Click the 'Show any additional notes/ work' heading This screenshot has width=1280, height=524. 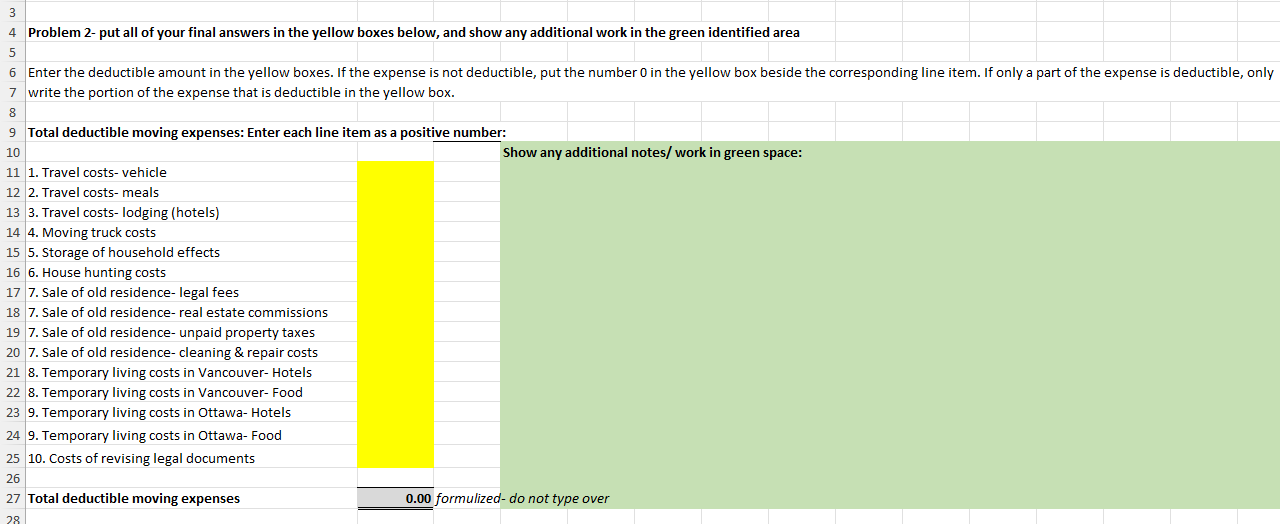652,152
